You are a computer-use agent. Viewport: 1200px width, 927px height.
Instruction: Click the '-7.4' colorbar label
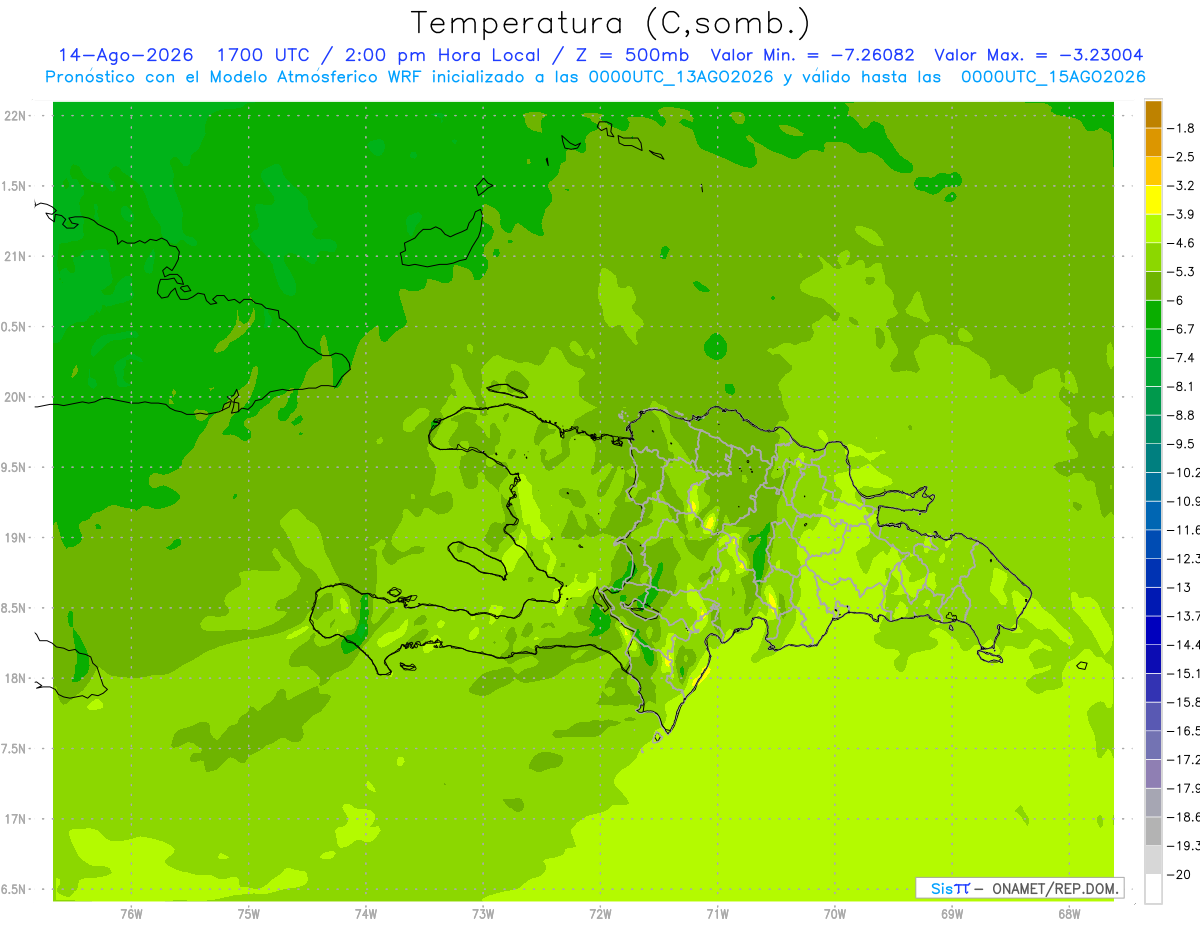pos(1183,358)
